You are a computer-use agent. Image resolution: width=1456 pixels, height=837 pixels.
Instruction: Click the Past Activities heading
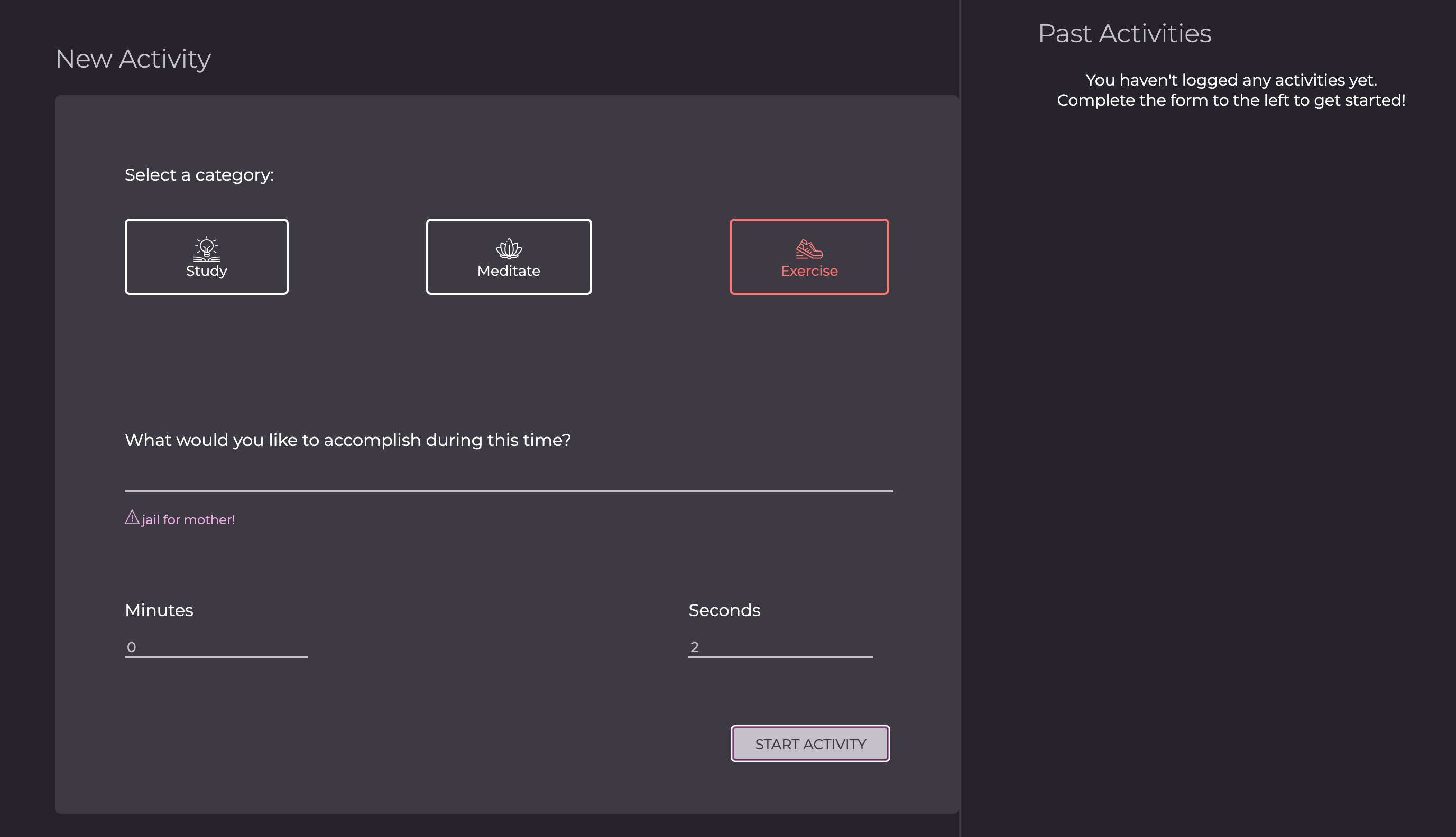coord(1124,33)
